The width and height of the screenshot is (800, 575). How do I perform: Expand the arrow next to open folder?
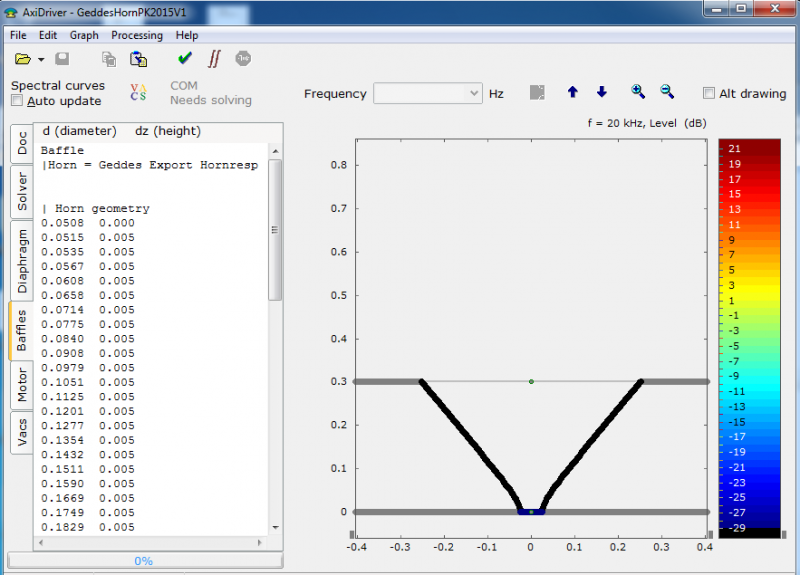coord(39,61)
